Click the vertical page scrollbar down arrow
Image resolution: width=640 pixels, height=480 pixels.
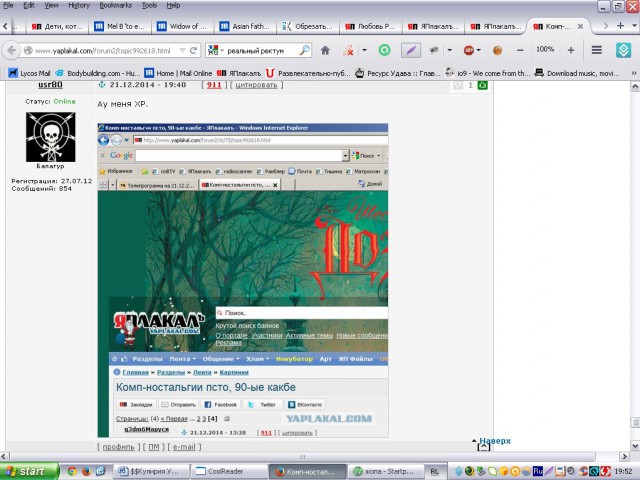pyautogui.click(x=635, y=445)
